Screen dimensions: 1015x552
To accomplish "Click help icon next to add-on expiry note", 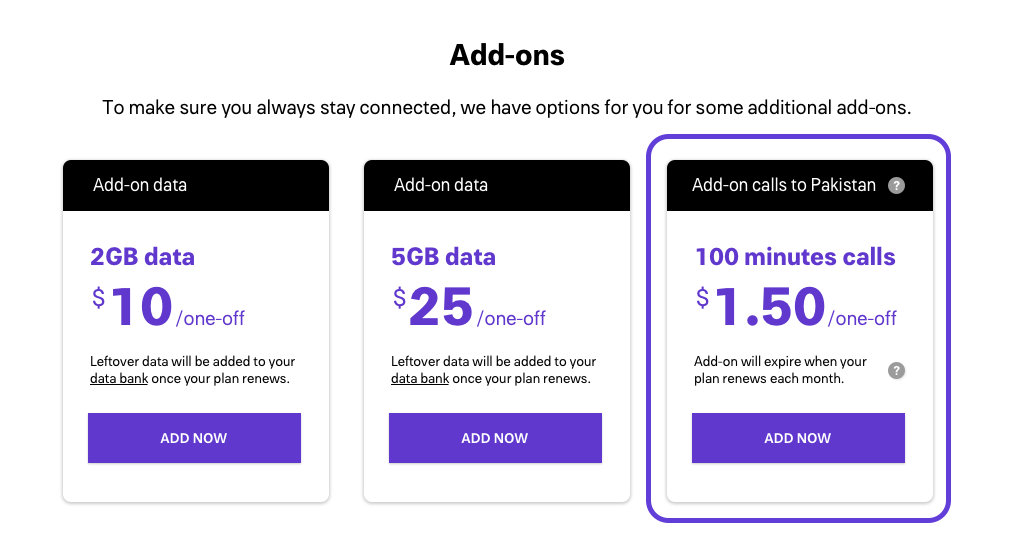I will pos(896,371).
